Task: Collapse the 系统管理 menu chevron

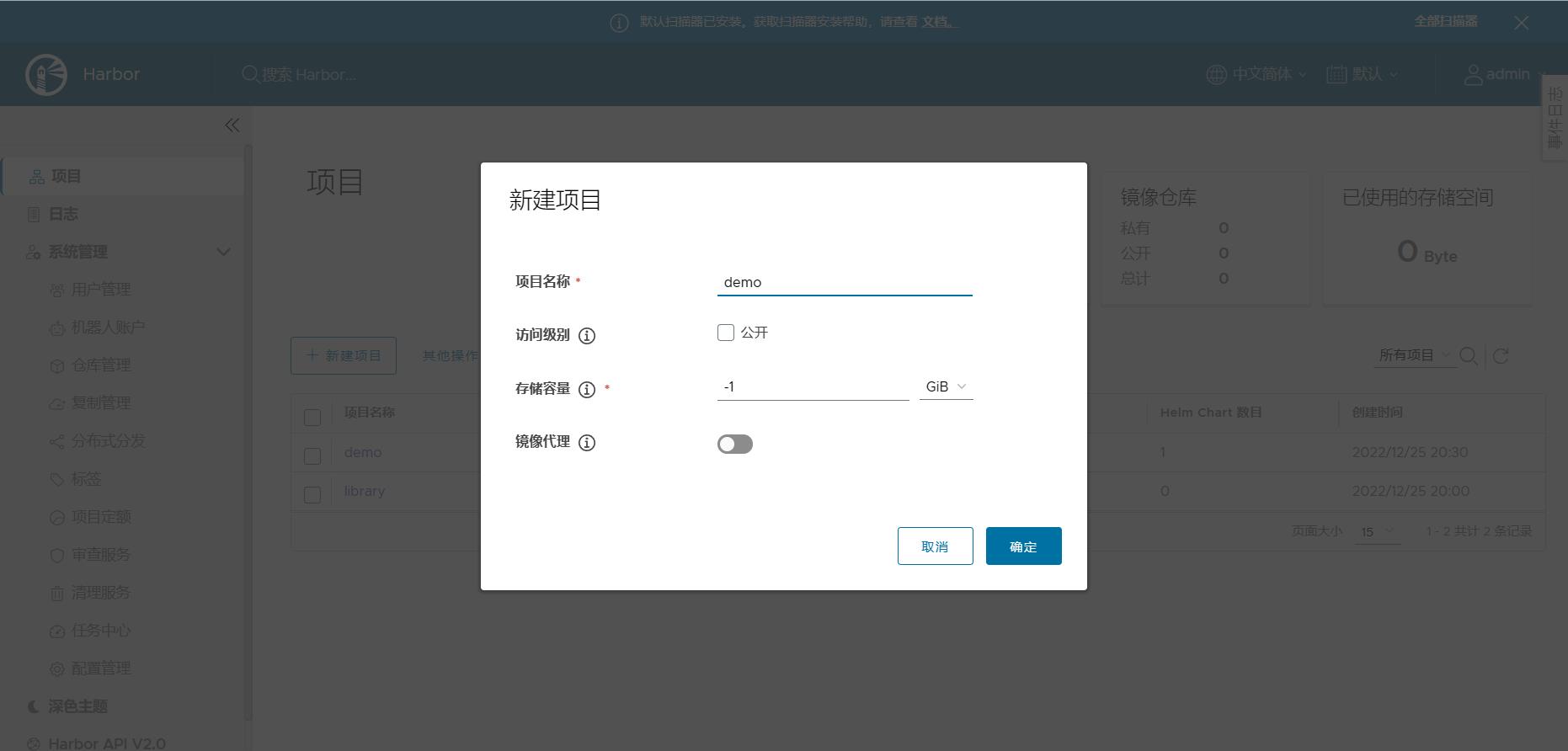Action: pyautogui.click(x=223, y=252)
